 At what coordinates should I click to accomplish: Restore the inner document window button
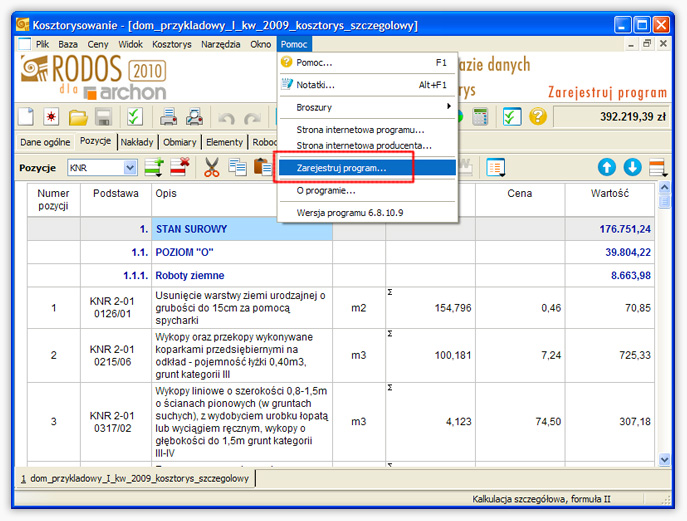[x=647, y=44]
